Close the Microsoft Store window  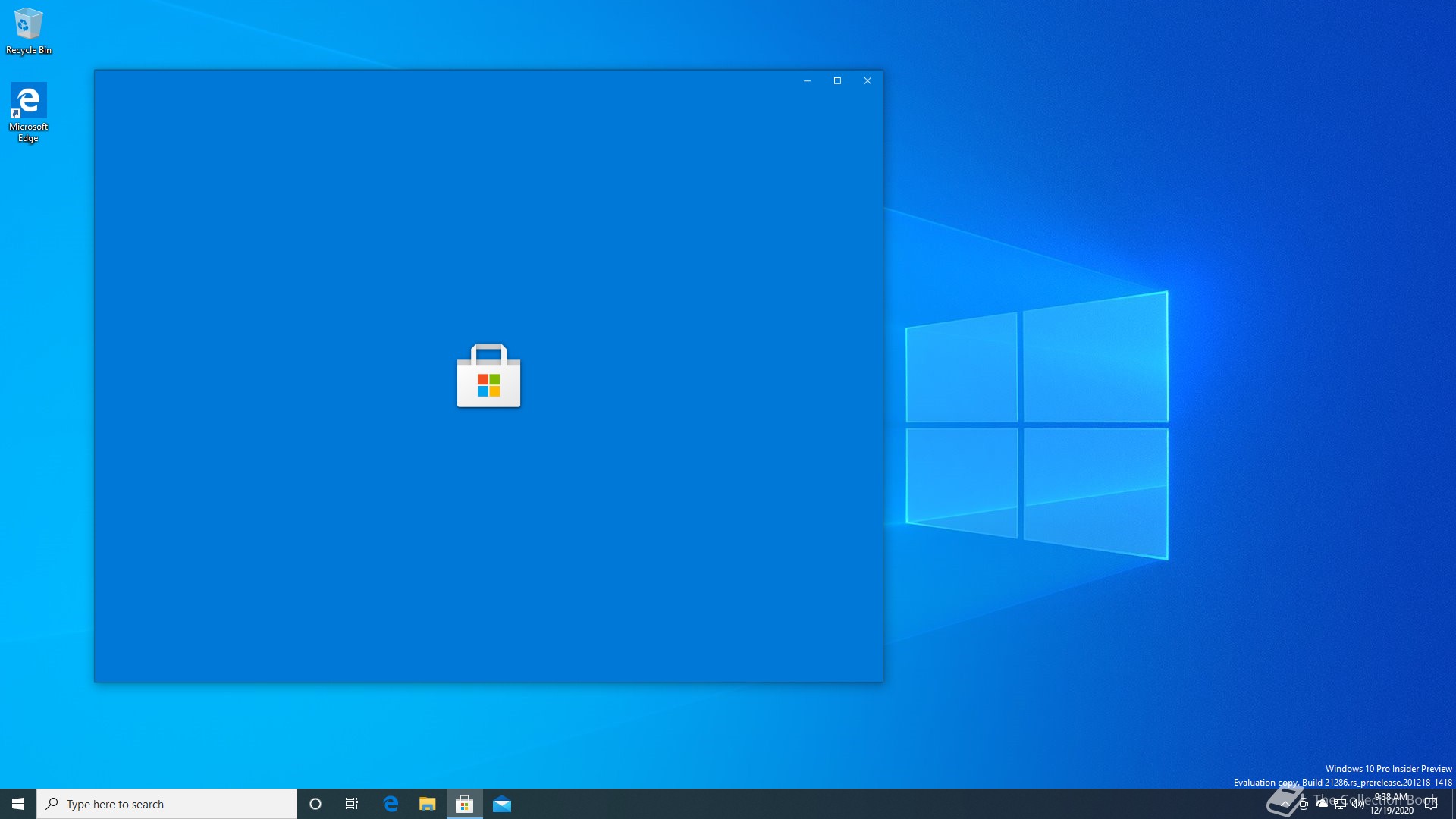[868, 81]
